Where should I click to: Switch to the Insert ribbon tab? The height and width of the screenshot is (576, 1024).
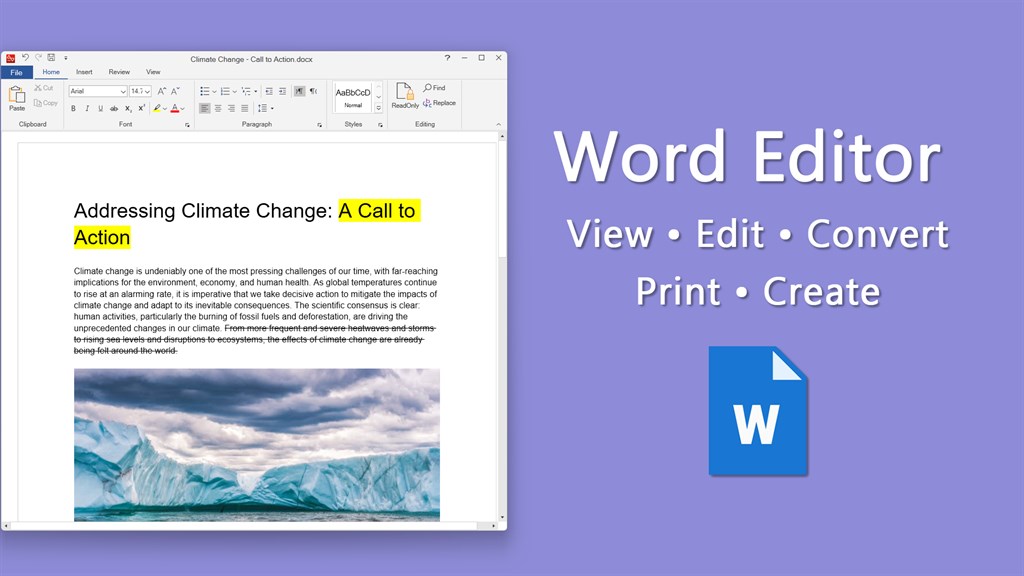pos(84,72)
